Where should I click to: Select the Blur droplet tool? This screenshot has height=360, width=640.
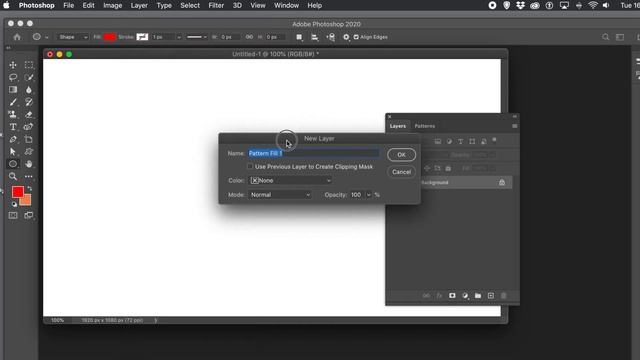(29, 89)
